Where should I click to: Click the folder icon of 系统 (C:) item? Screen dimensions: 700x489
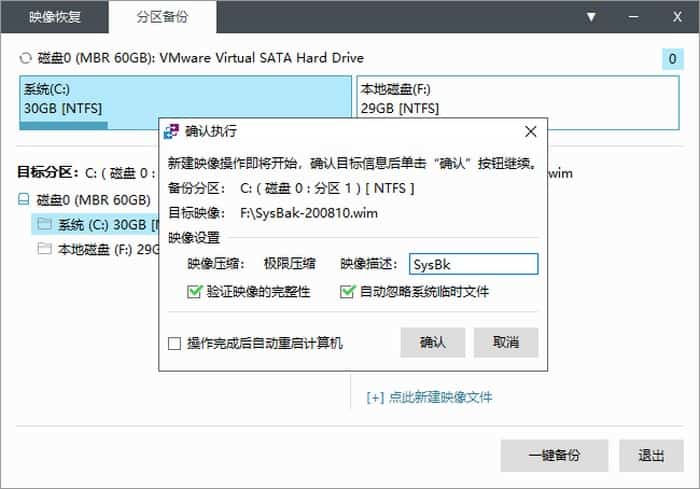44,223
